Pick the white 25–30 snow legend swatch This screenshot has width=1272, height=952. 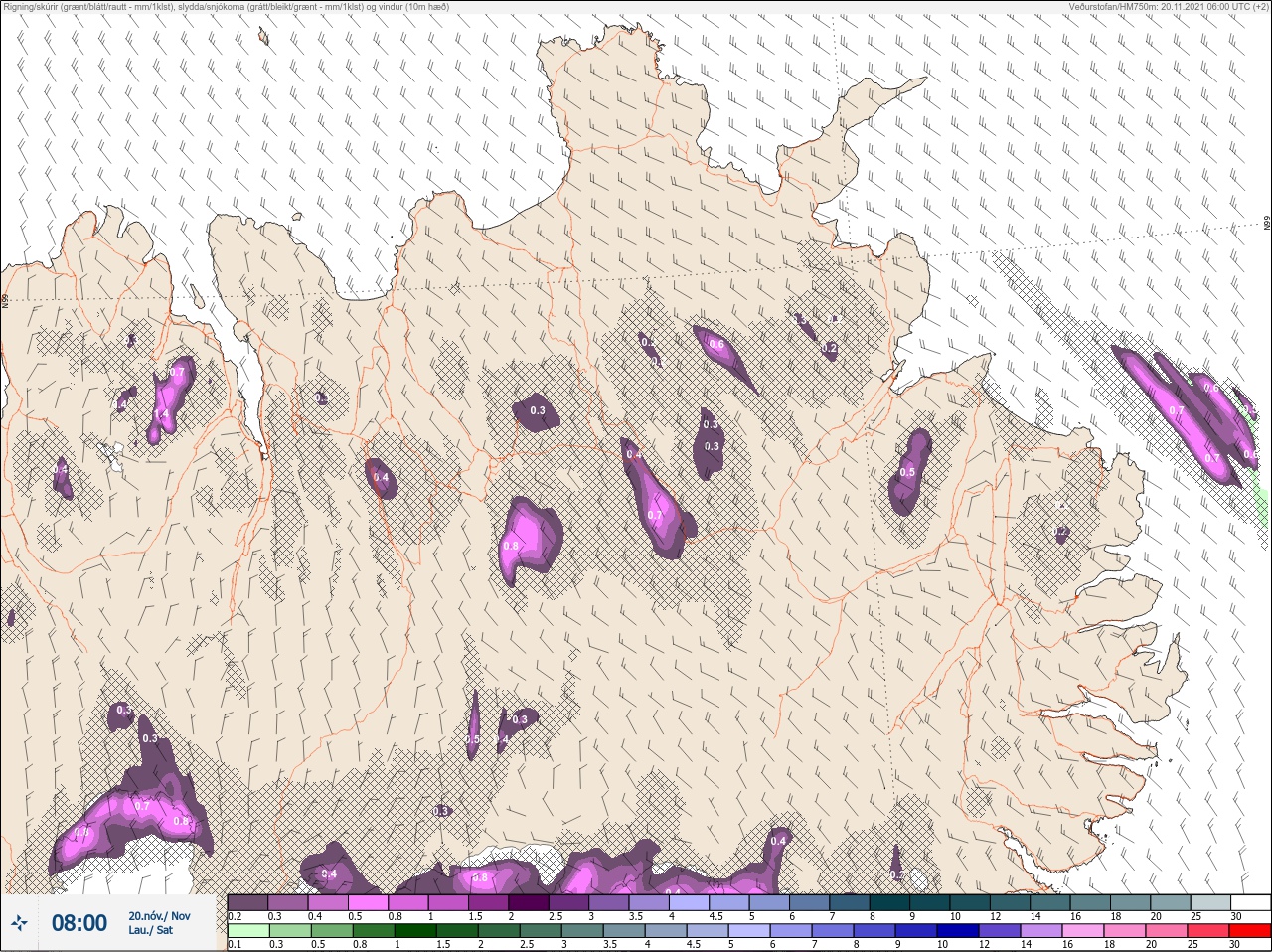click(1249, 902)
